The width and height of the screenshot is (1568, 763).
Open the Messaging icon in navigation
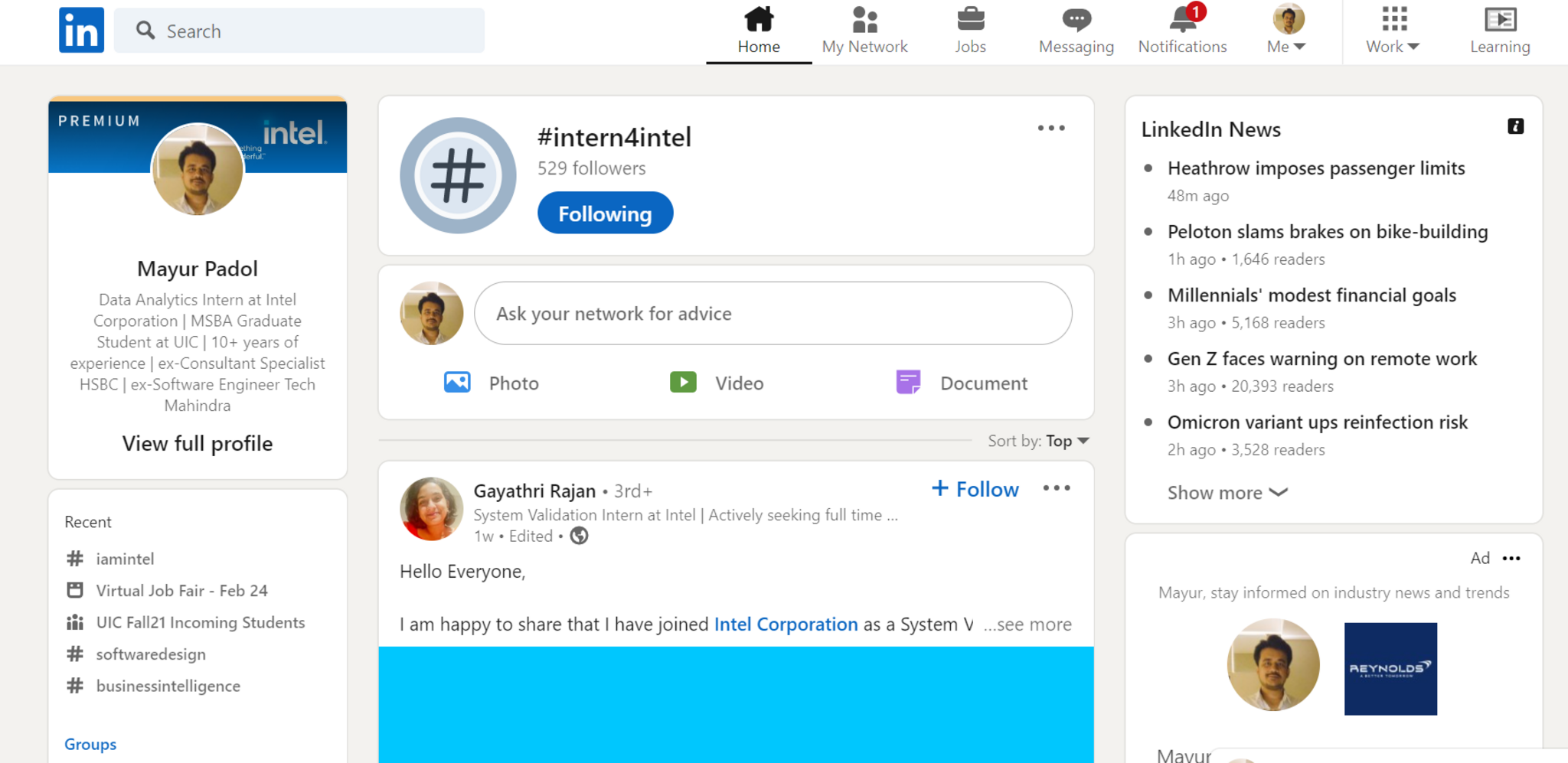(1076, 21)
